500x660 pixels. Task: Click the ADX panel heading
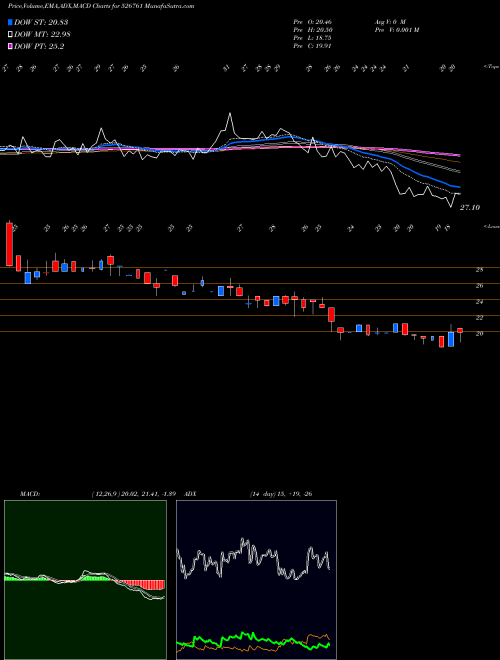[x=191, y=494]
